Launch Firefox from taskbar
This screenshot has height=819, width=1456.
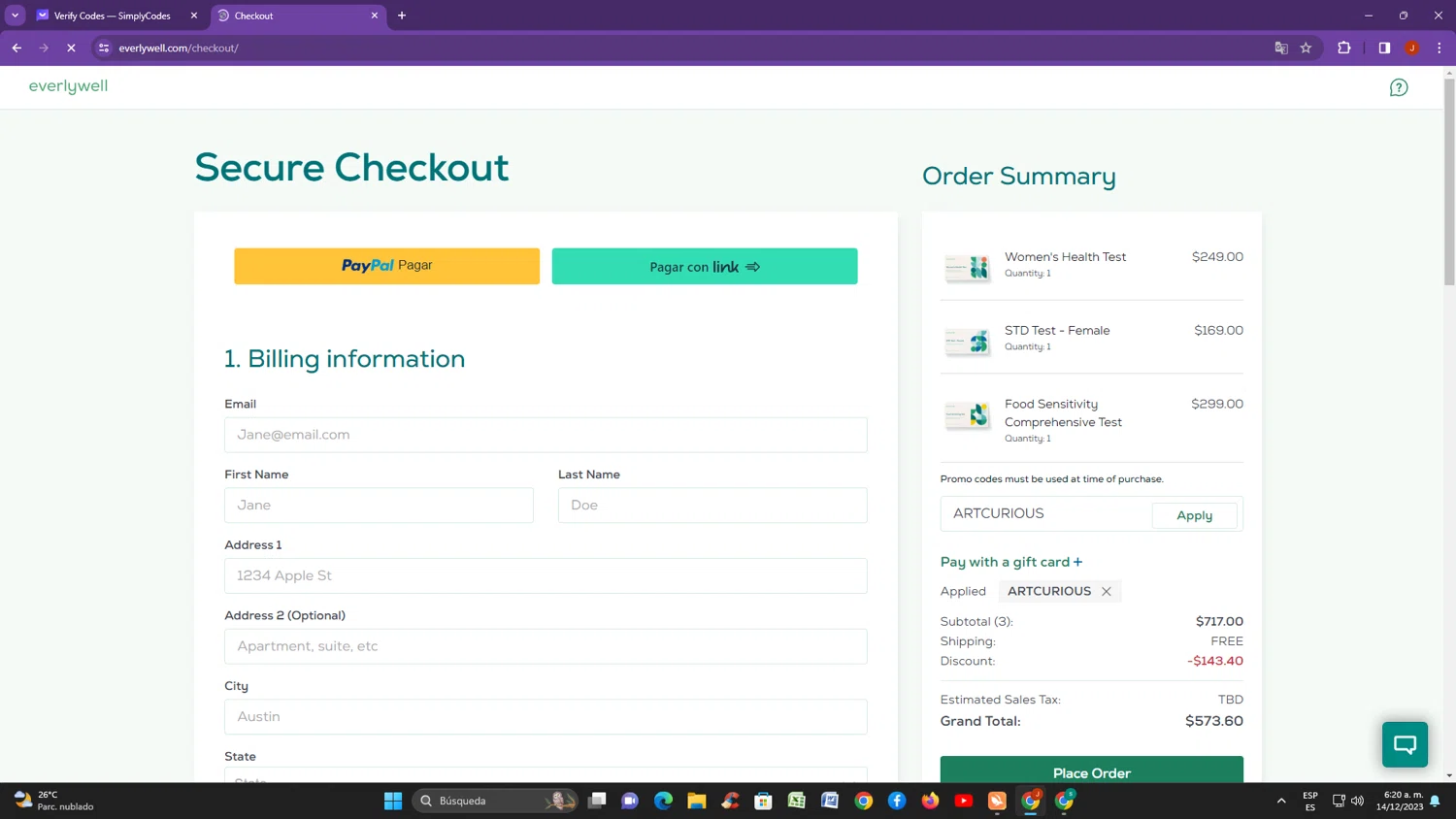[930, 801]
